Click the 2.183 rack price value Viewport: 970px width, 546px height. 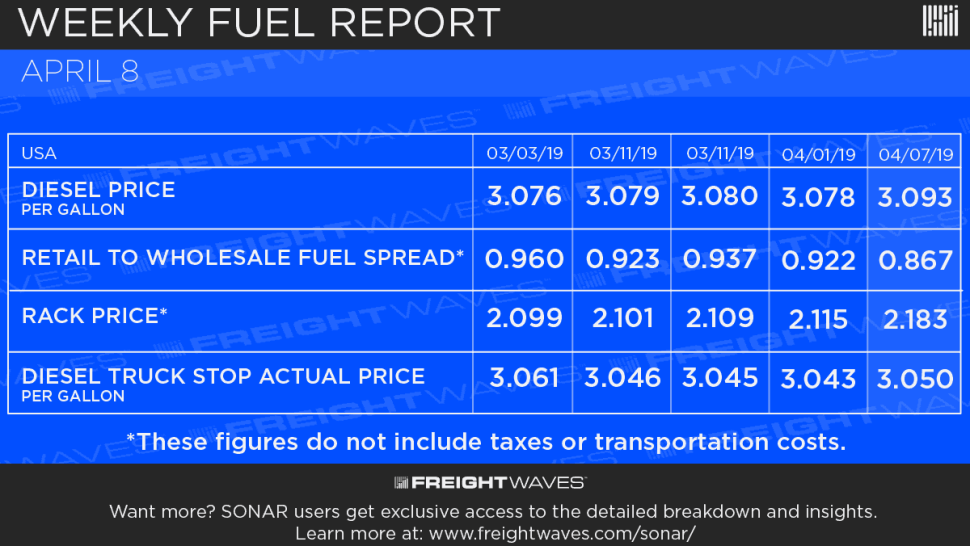pos(915,320)
